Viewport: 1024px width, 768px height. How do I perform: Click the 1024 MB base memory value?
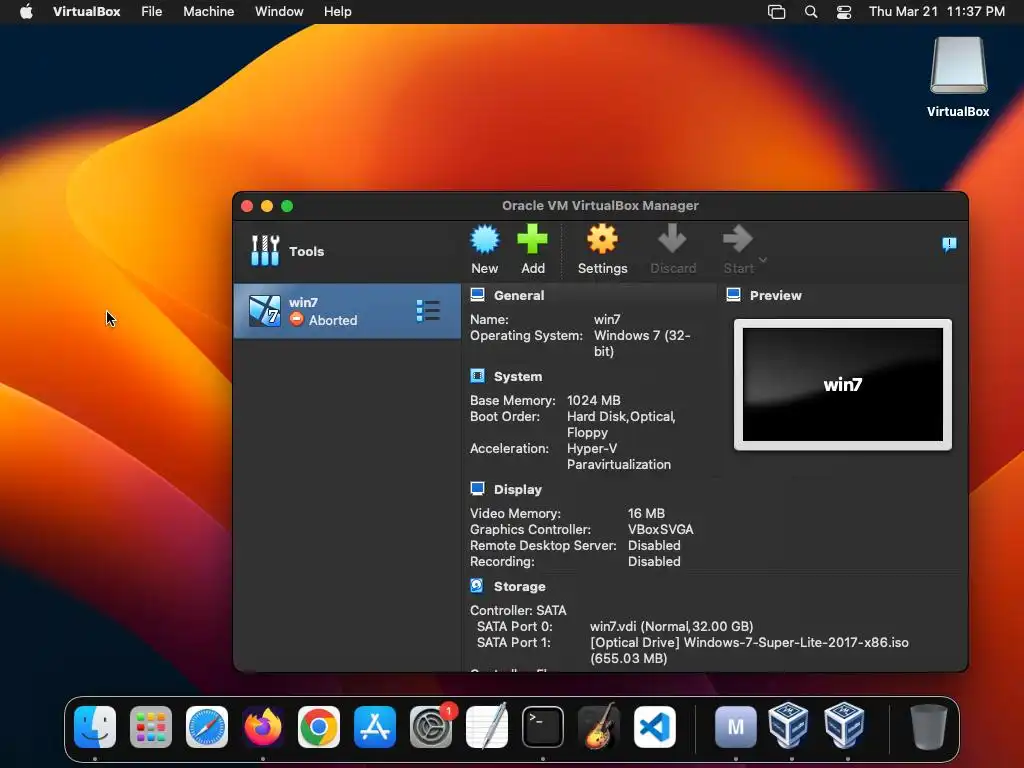click(x=594, y=400)
